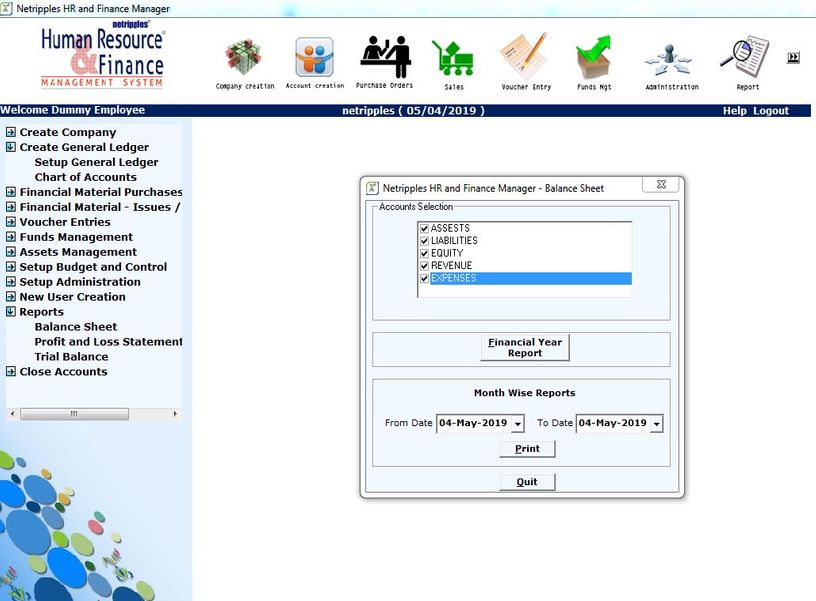Select the REVENUE list row text
The image size is (816, 601).
(x=451, y=266)
